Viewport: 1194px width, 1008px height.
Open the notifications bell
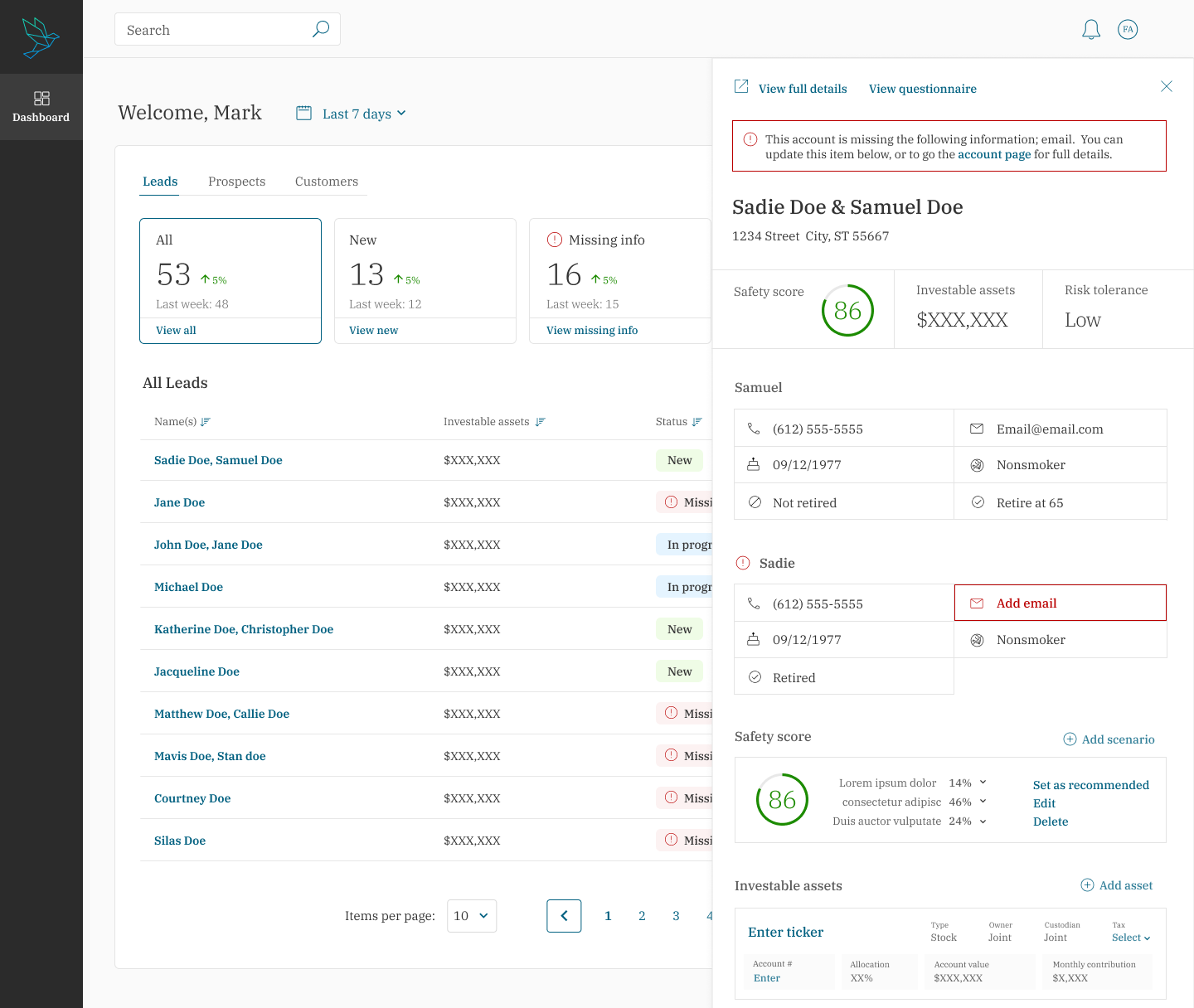click(1091, 30)
